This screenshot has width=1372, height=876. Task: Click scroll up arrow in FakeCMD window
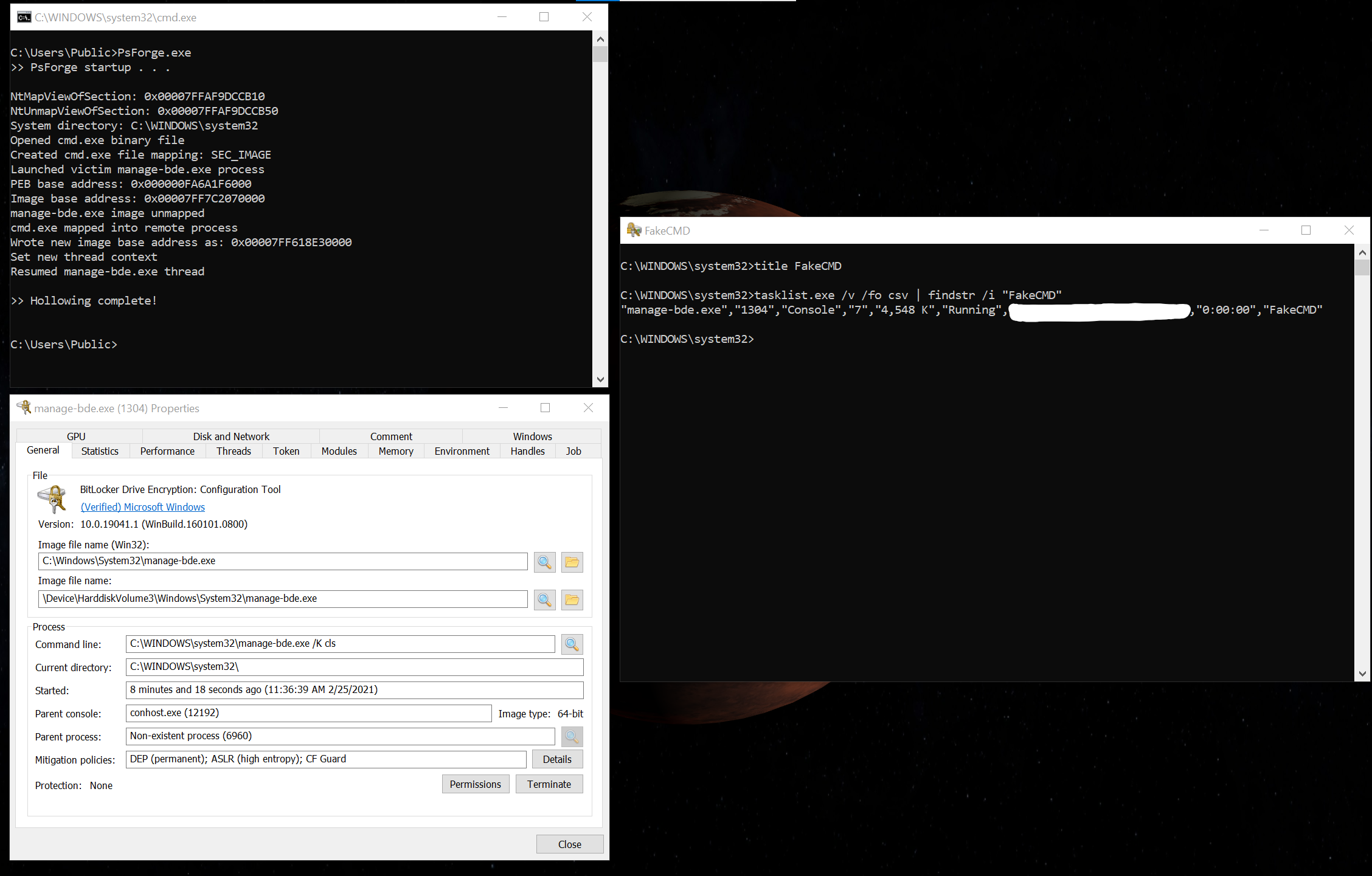click(x=1362, y=252)
